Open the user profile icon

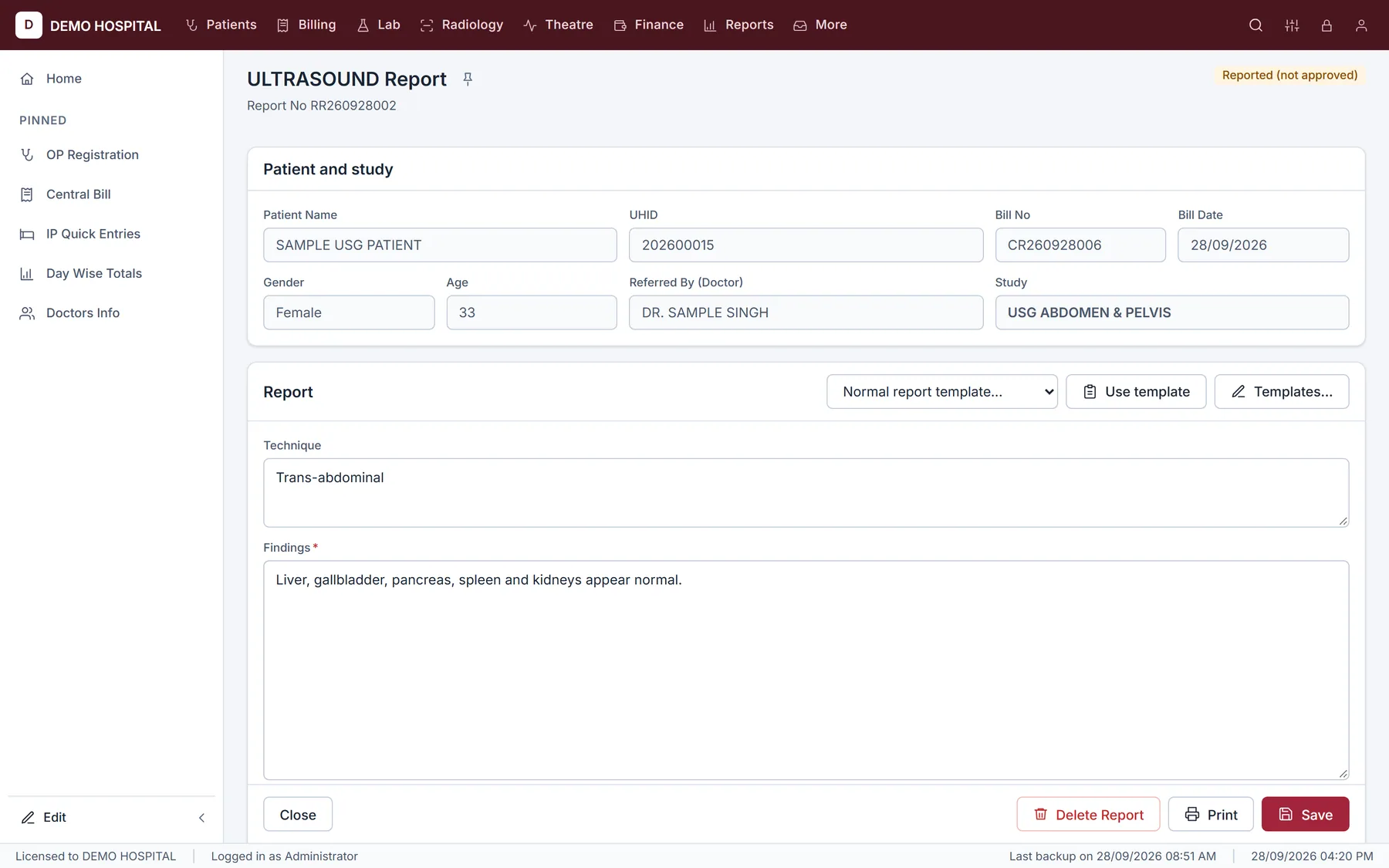(x=1361, y=25)
